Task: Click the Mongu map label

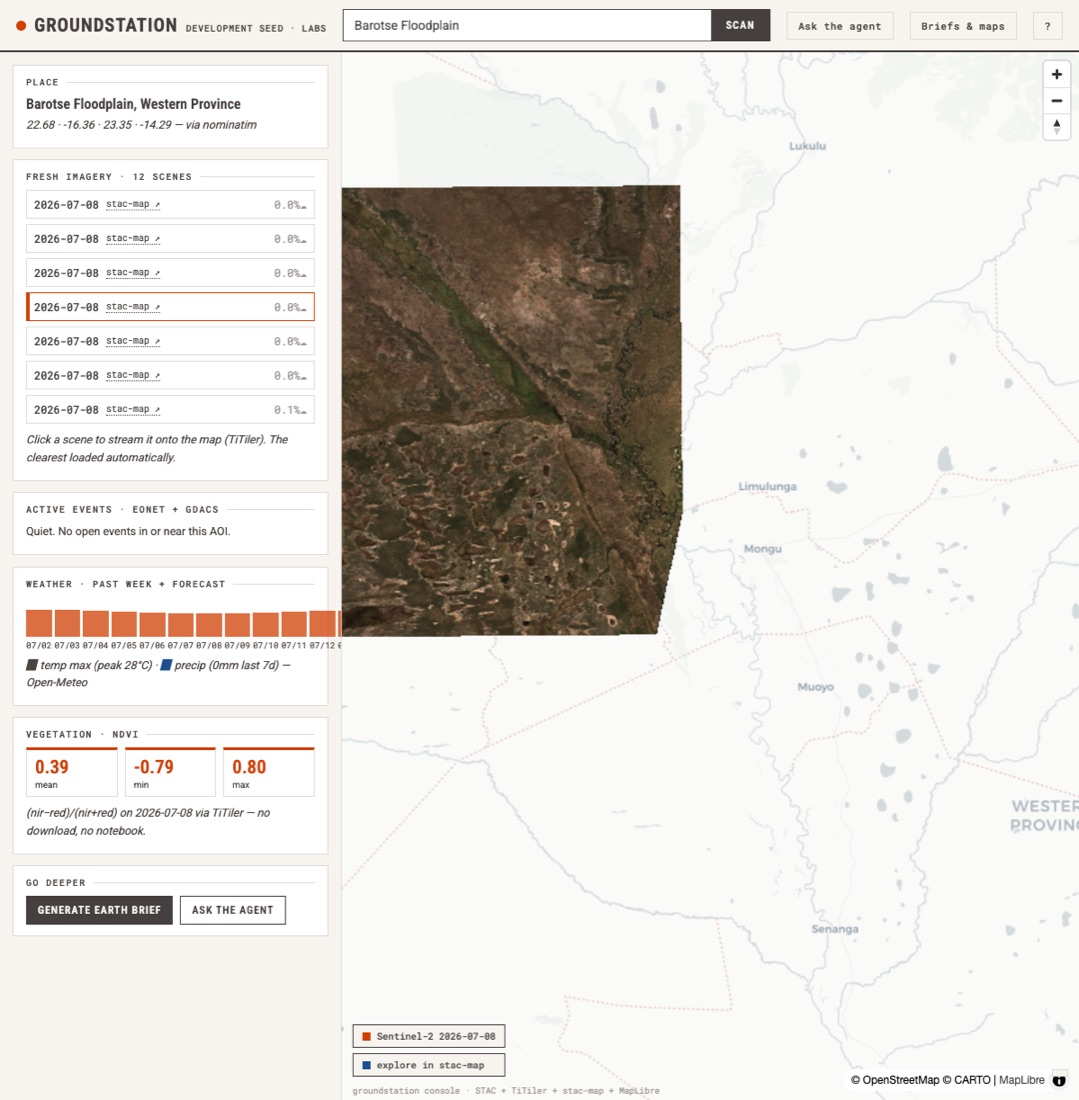Action: click(x=763, y=549)
